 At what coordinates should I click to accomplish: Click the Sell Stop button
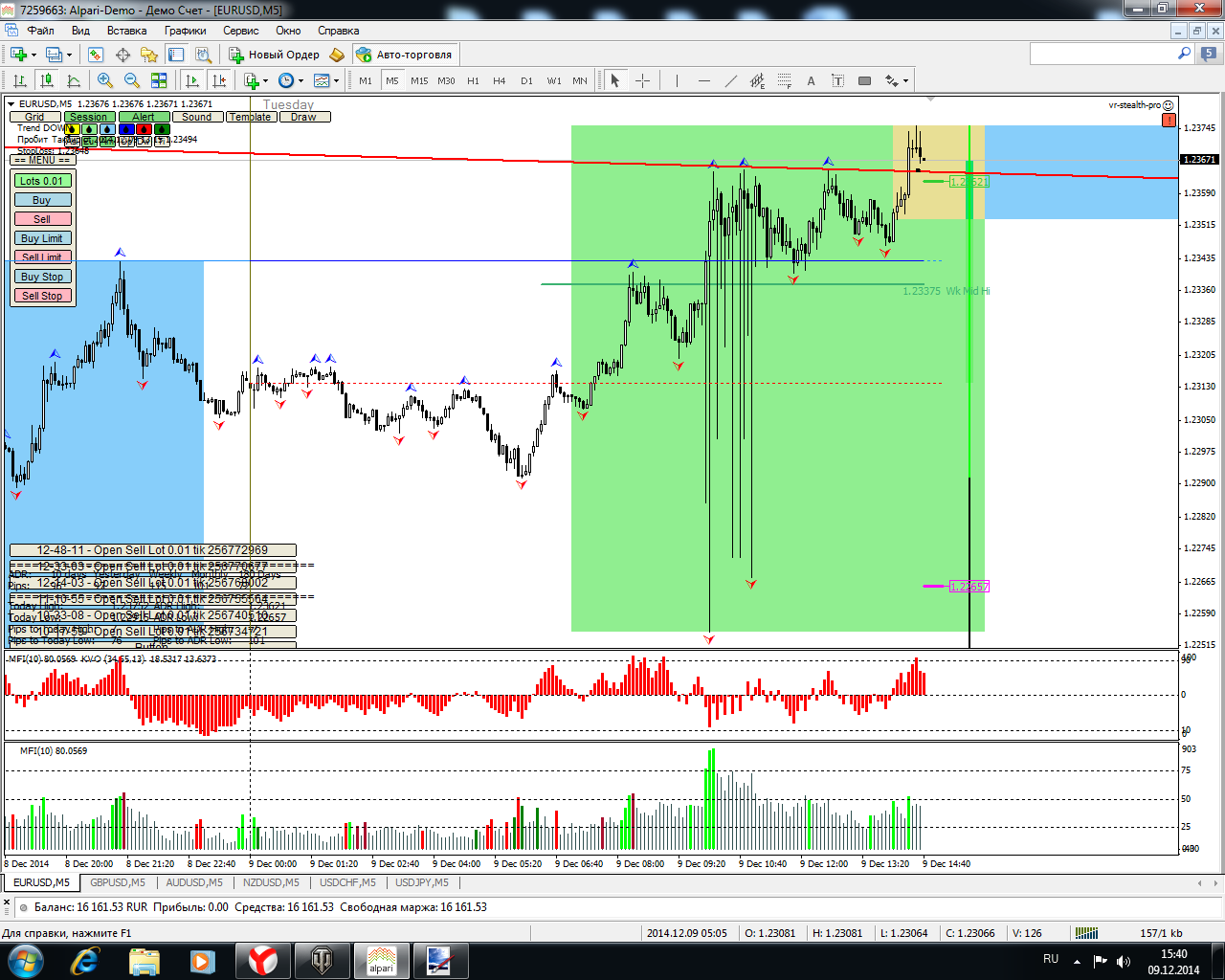(42, 296)
